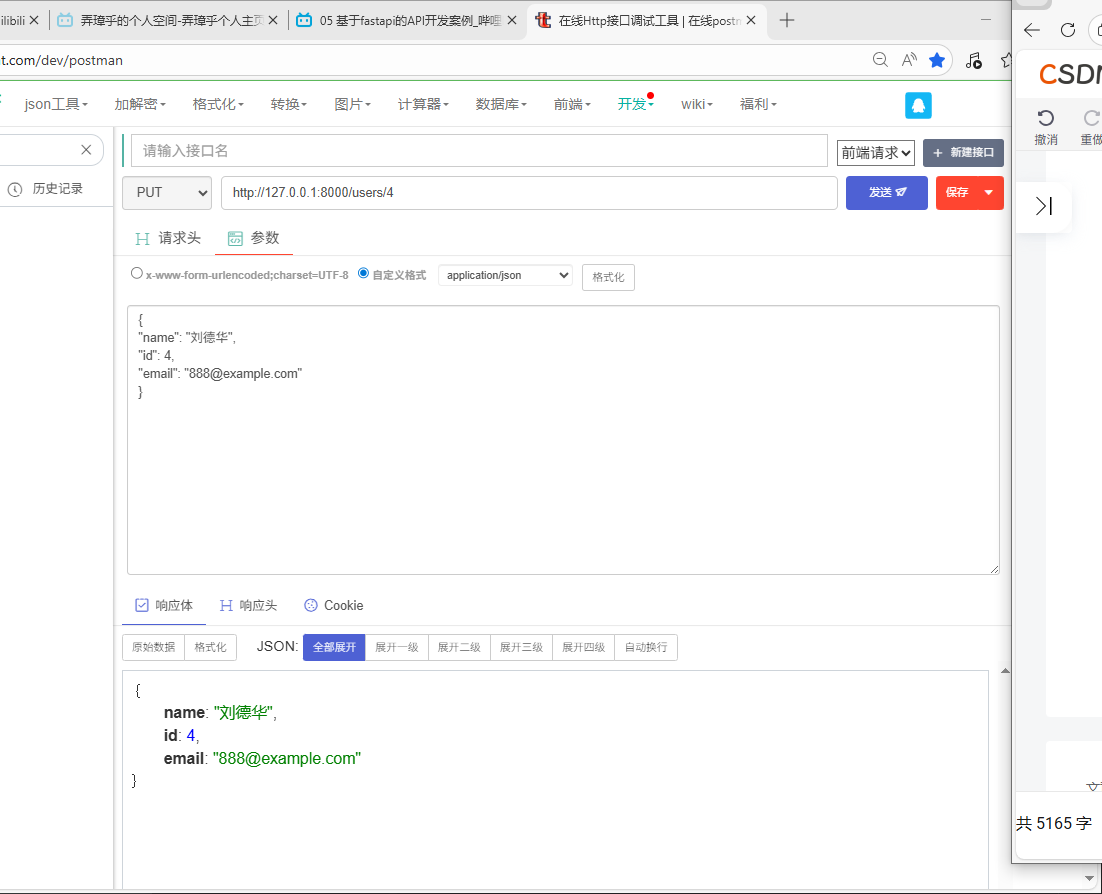This screenshot has height=894, width=1102.
Task: Open the 前端请求 dropdown
Action: tap(876, 153)
